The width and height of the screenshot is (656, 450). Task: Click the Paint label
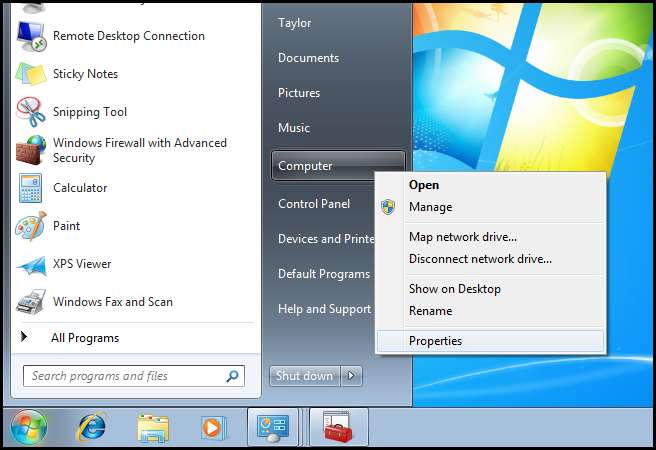pos(66,226)
